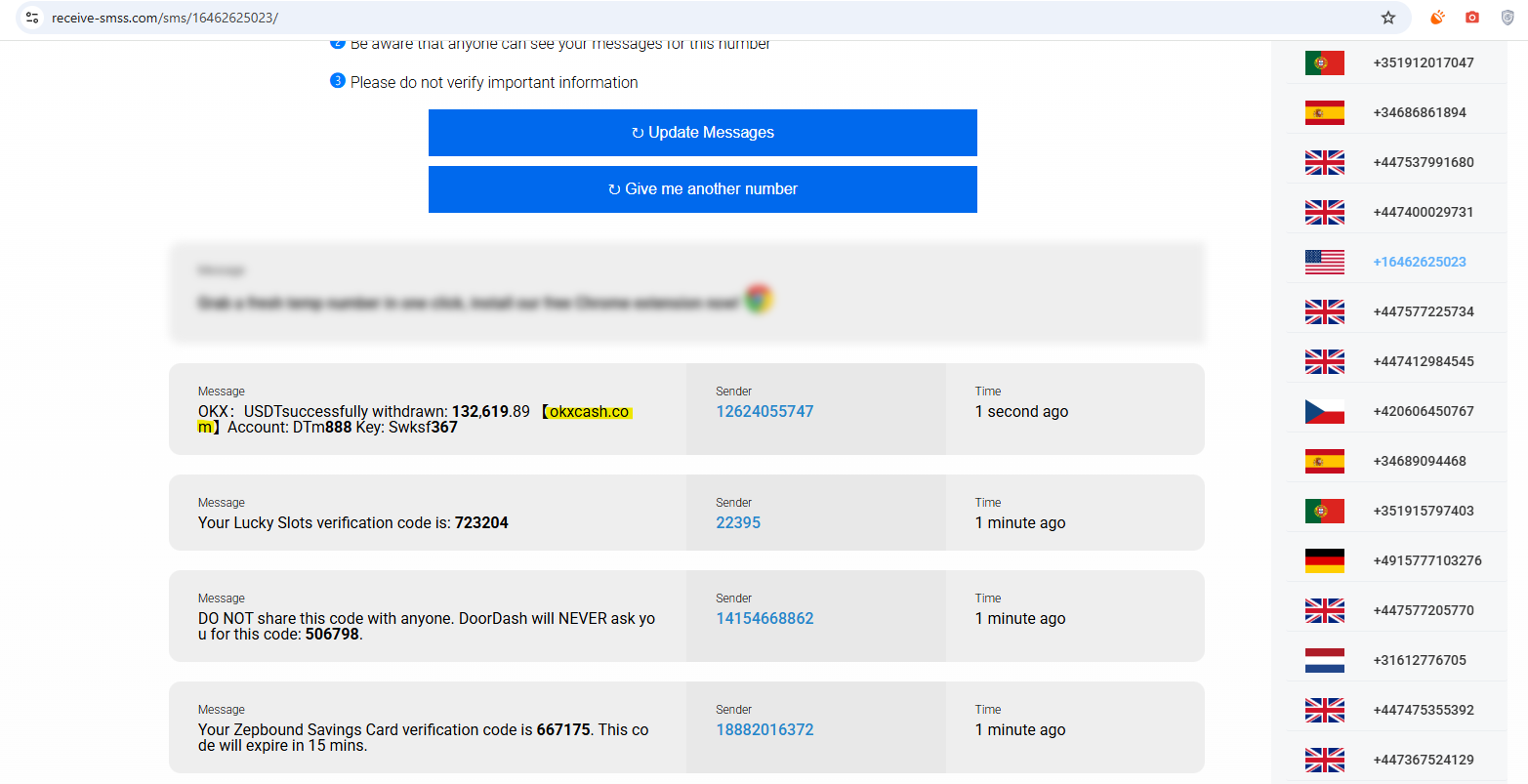
Task: Click the blurred Chrome extension promo message
Action: click(x=687, y=293)
